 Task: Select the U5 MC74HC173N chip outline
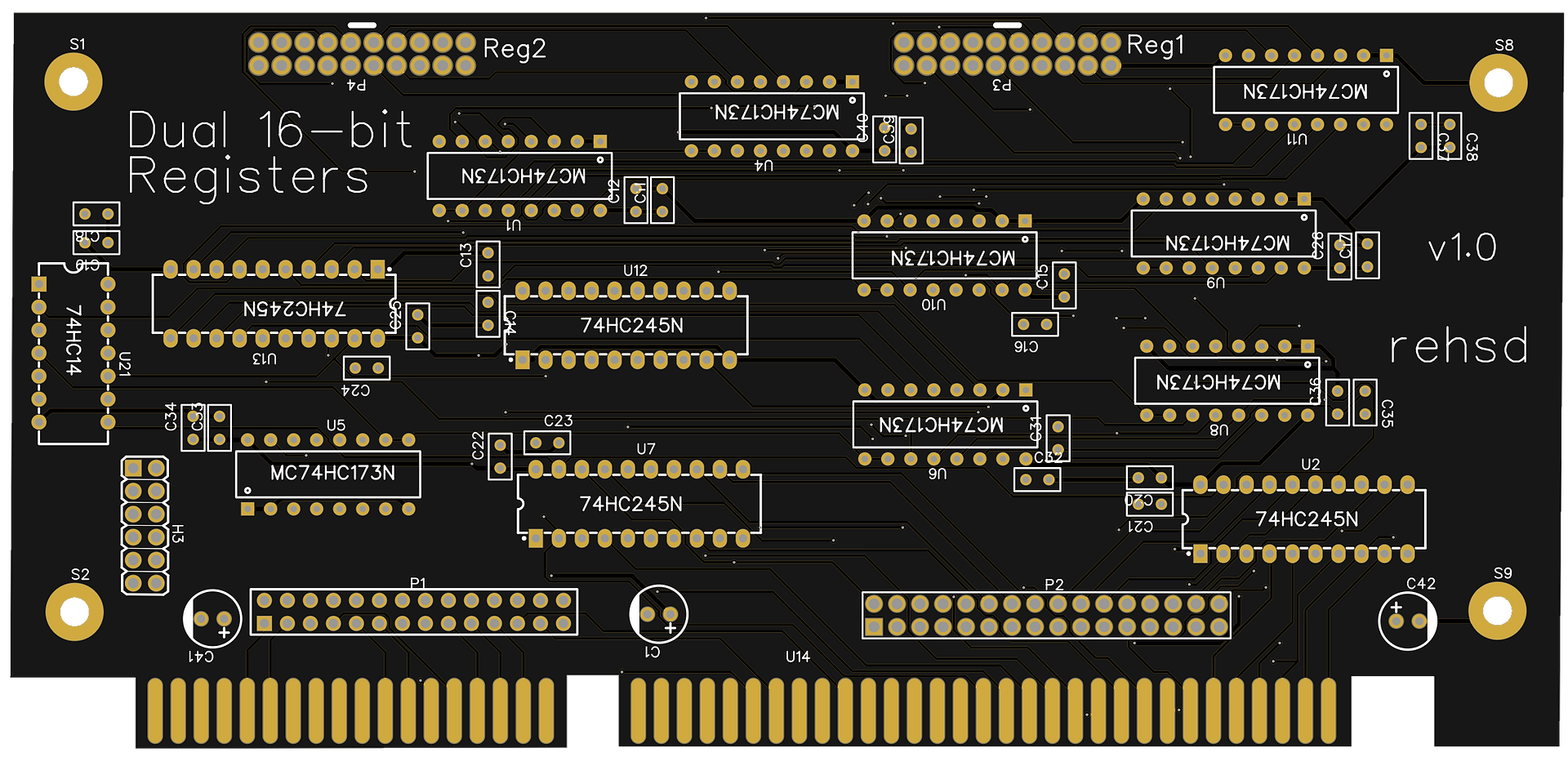[328, 474]
